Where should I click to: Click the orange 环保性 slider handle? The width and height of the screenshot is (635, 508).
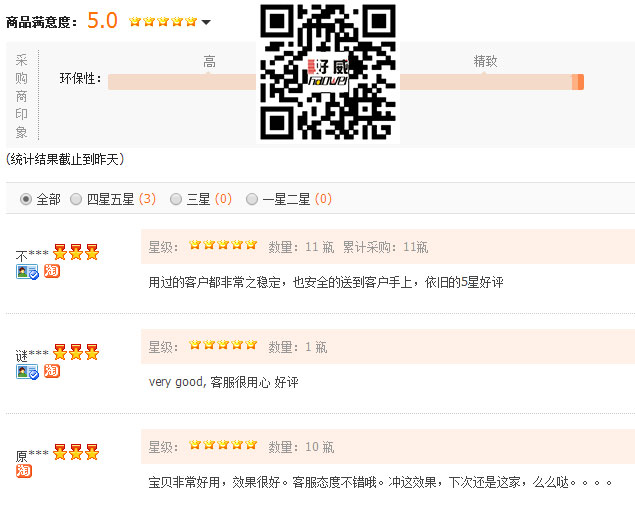click(578, 82)
